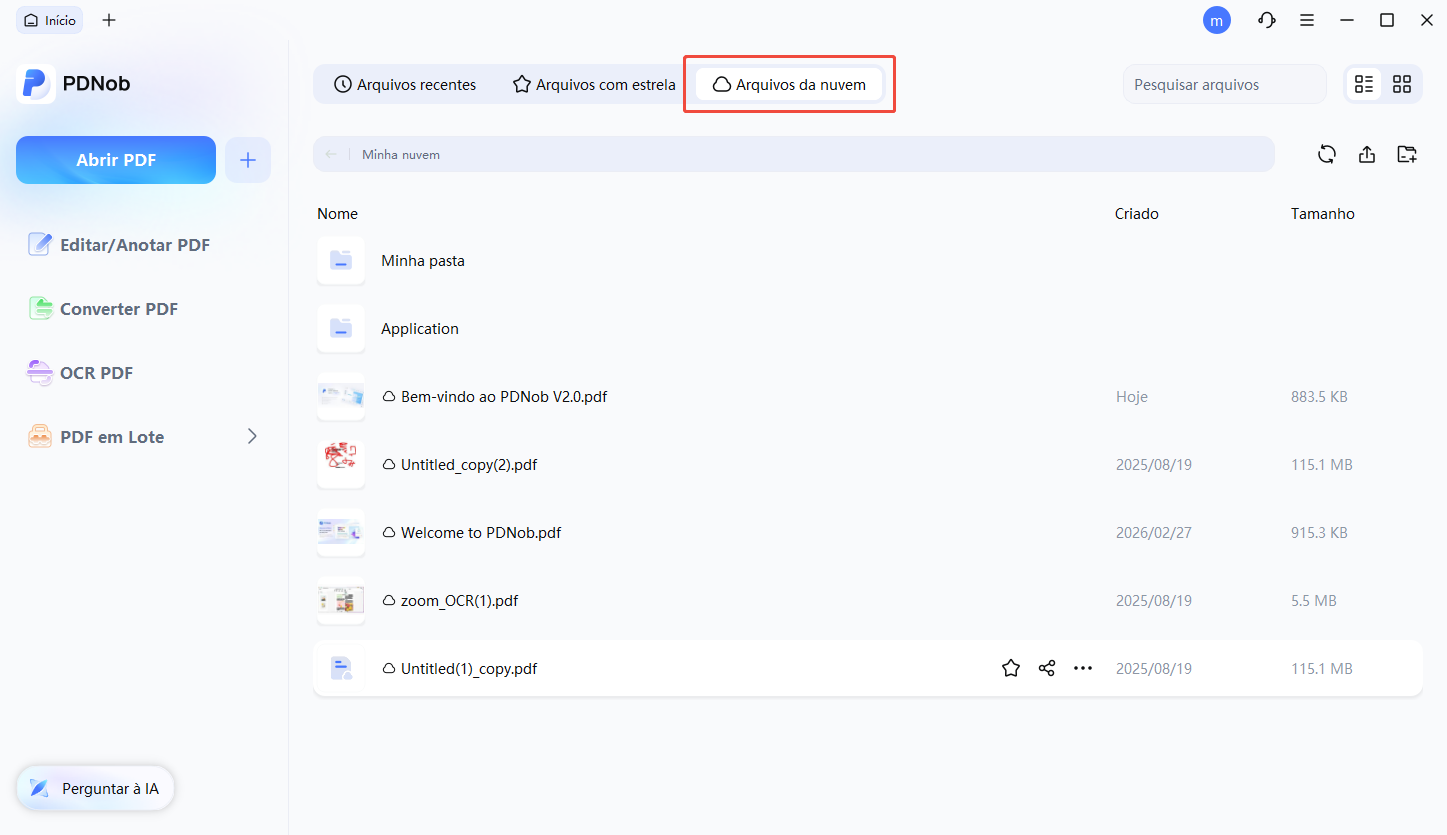This screenshot has height=835, width=1447.
Task: Open the hamburger menu
Action: point(1307,19)
